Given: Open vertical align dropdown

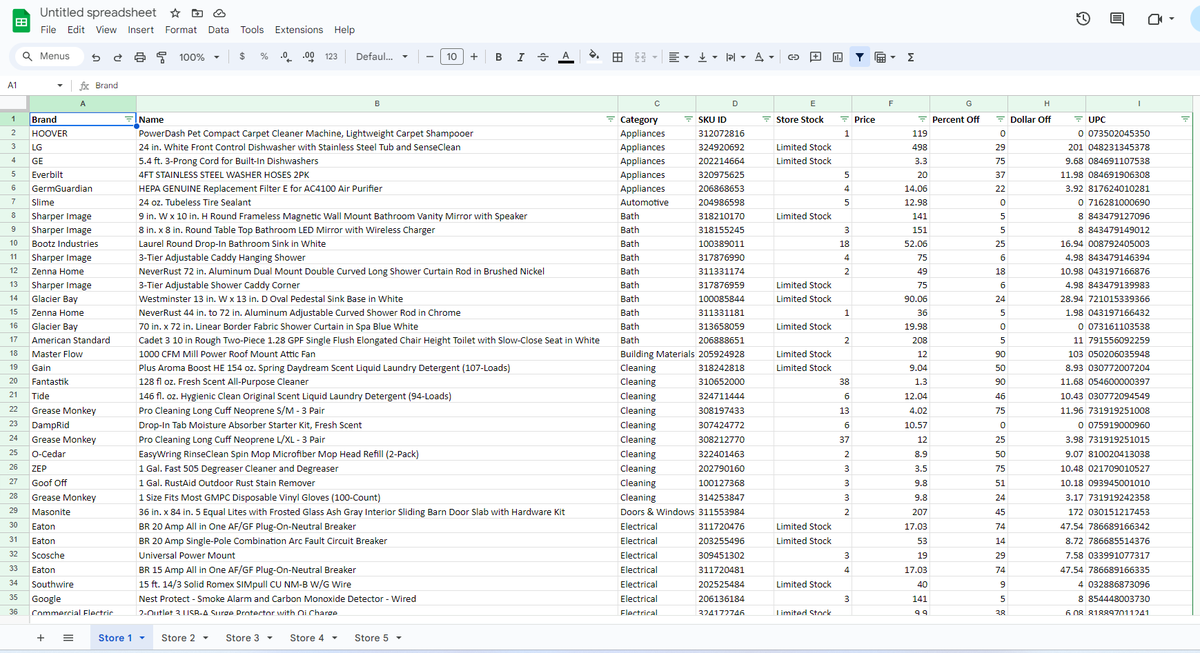Looking at the screenshot, I should click(707, 57).
